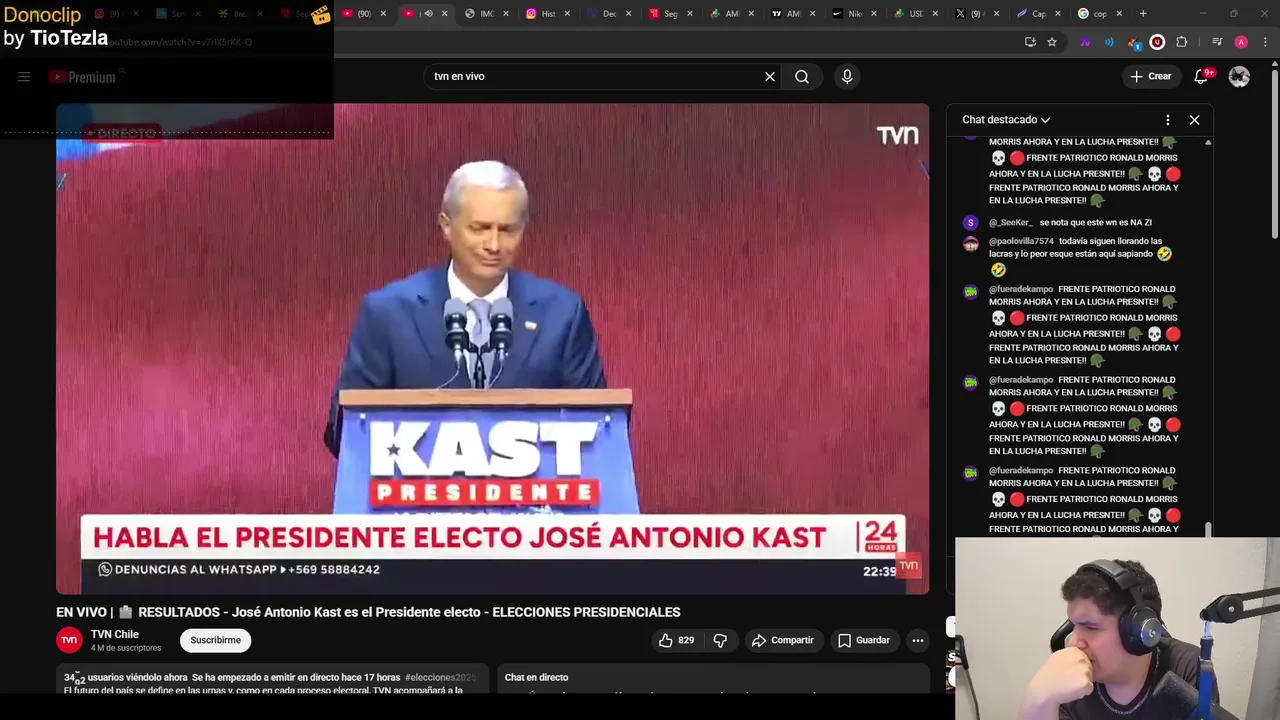This screenshot has height=720, width=1280.
Task: Open @paolovilla7574 chat author name
Action: [1021, 241]
